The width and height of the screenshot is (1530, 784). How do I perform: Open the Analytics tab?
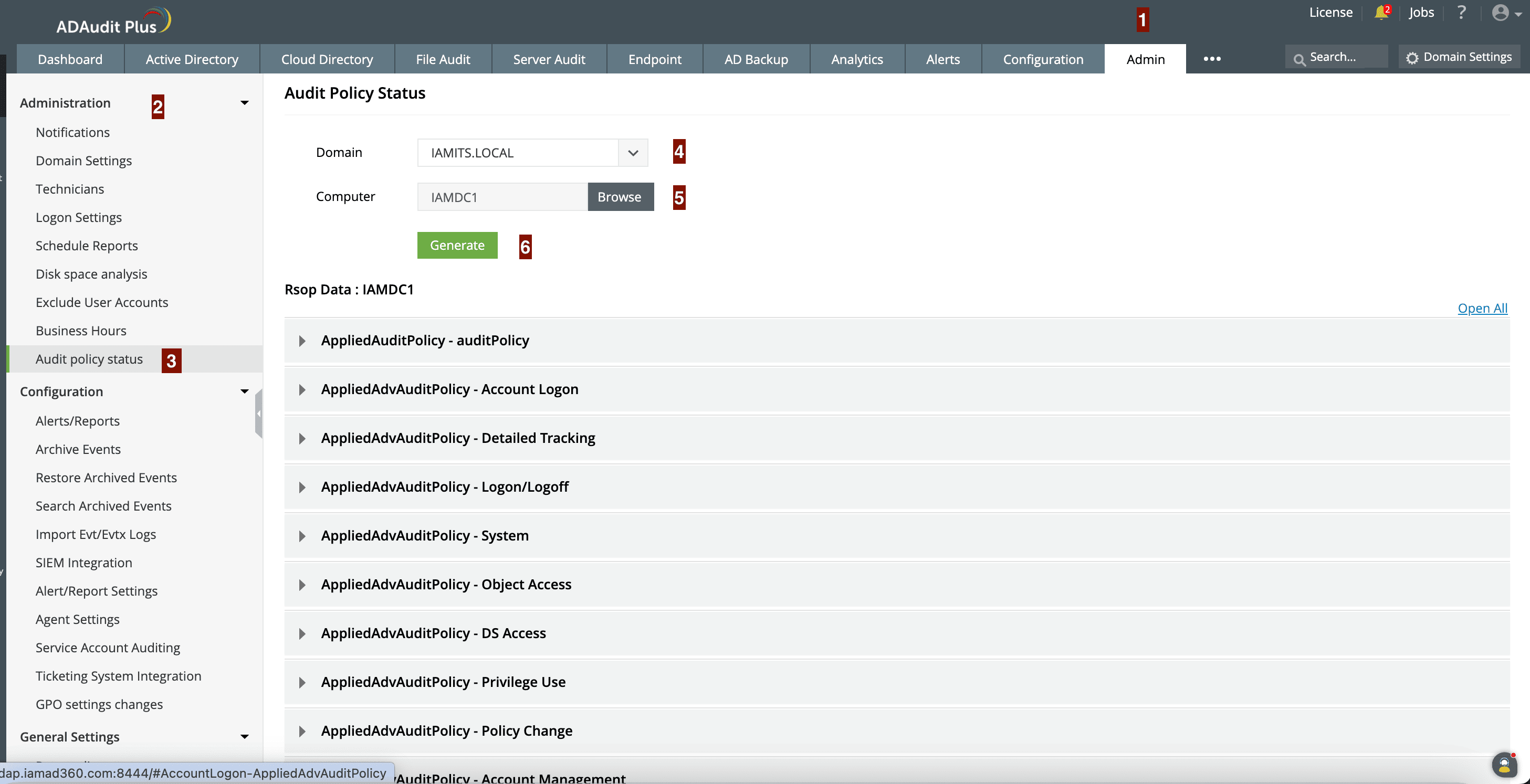(856, 59)
